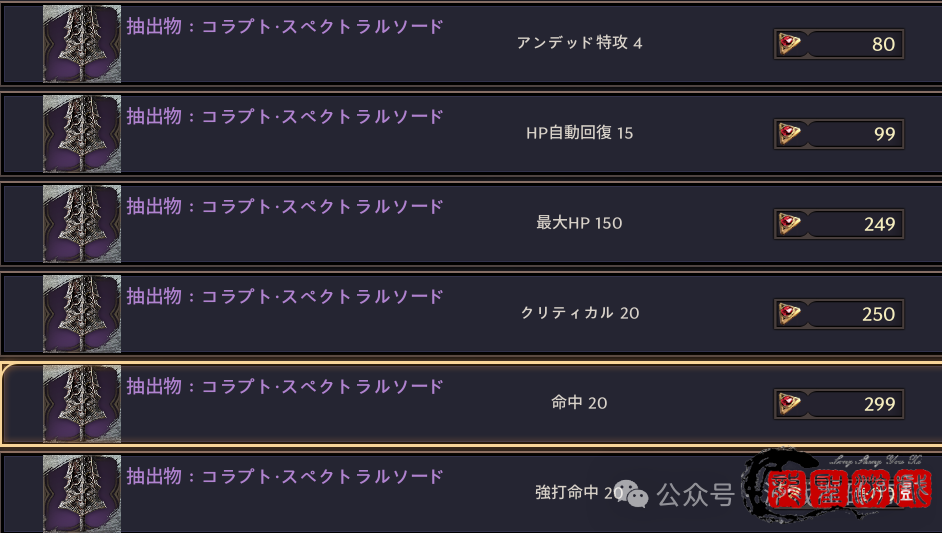
Task: Click the price field showing 249
Action: tap(853, 224)
